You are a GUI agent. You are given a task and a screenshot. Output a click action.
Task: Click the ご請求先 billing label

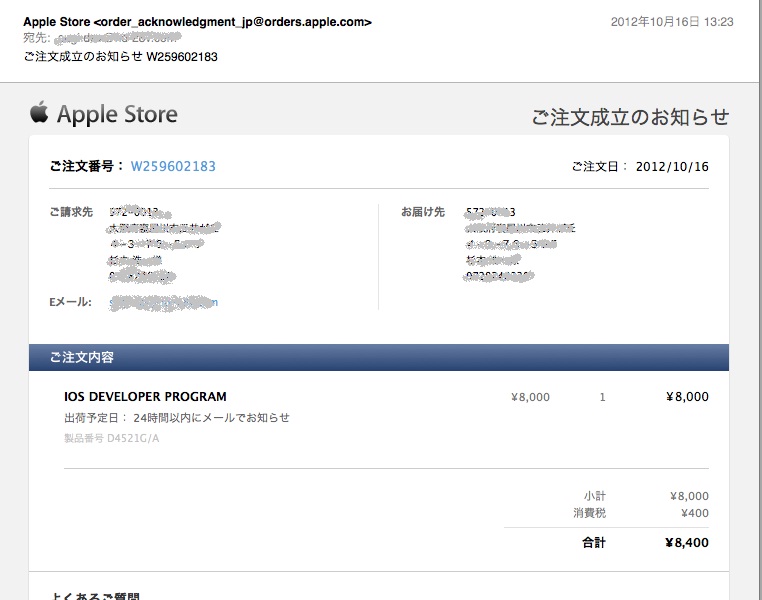coord(71,212)
